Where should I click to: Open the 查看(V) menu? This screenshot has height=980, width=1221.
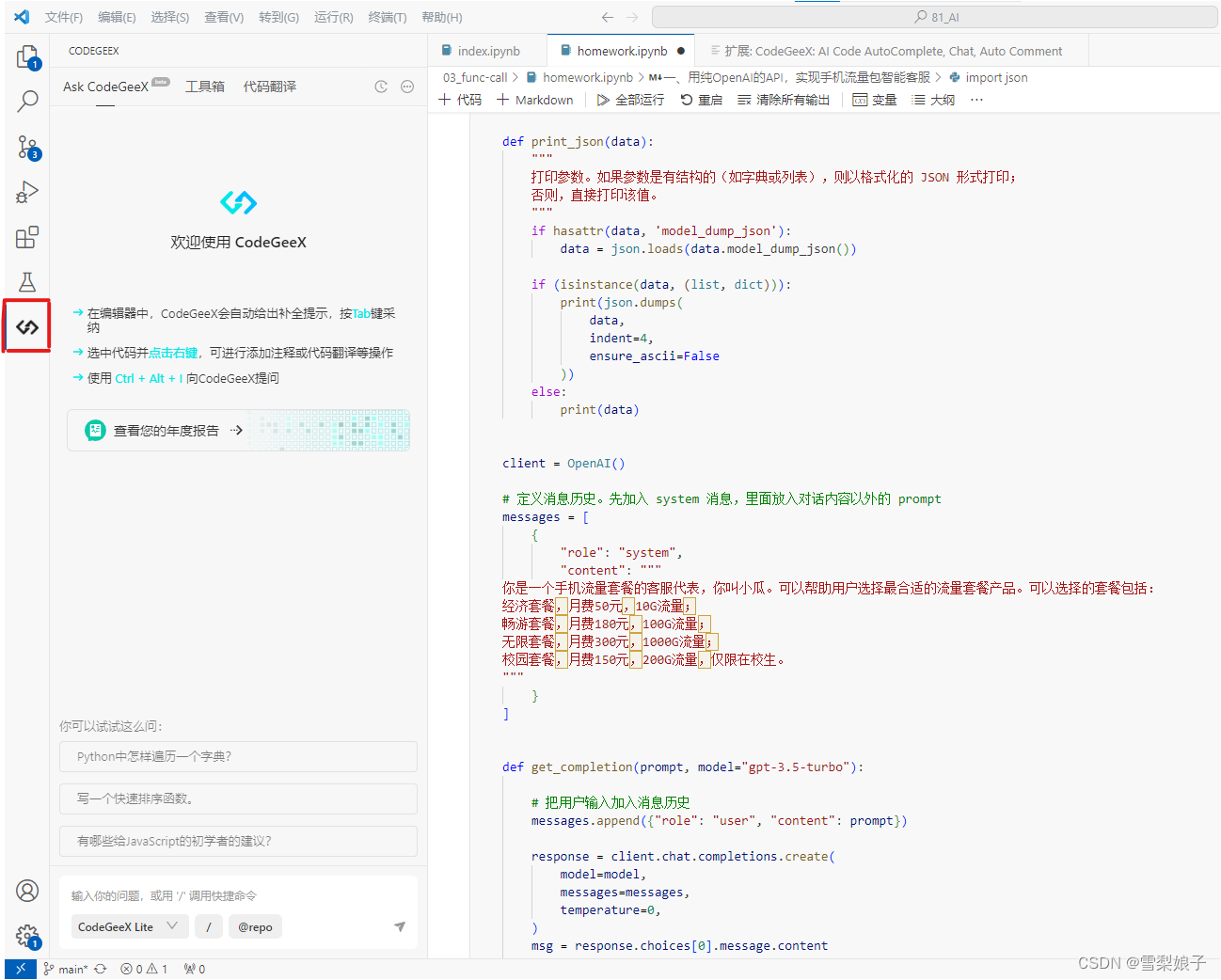click(224, 17)
